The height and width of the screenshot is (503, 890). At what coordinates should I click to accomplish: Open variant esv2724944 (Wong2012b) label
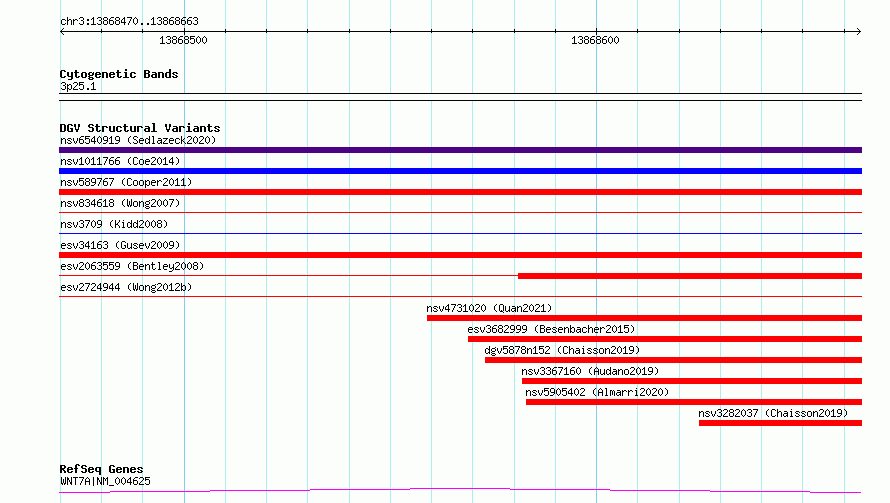point(126,287)
